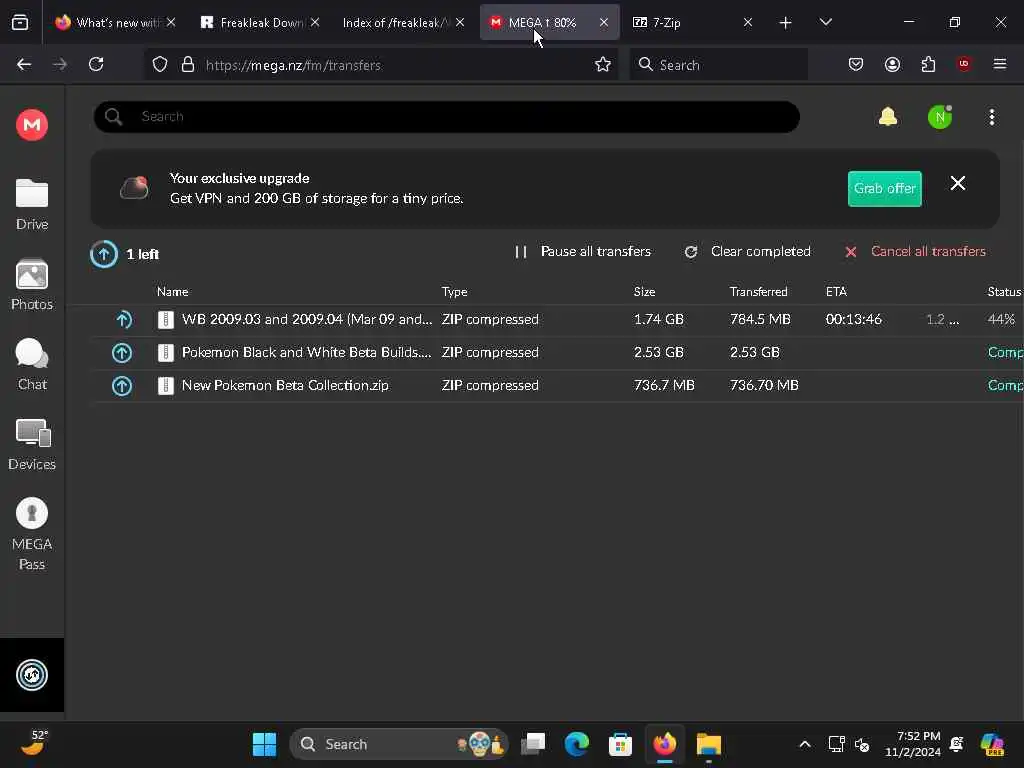Click the Type column header
1024x768 pixels.
(x=454, y=292)
